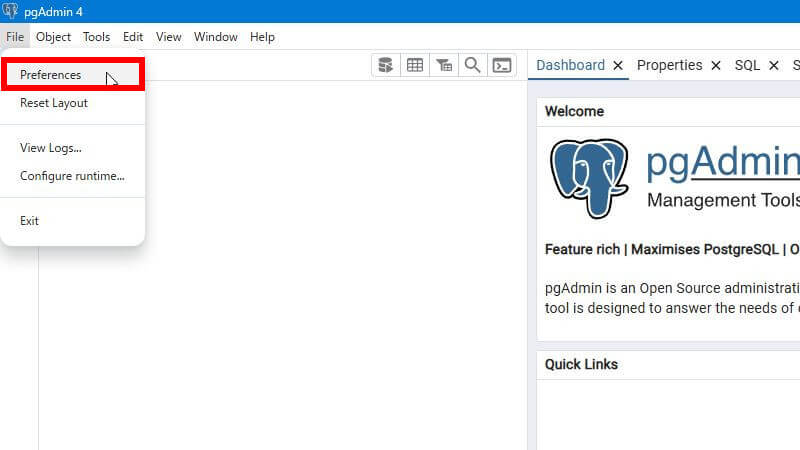Click the pgAdmin 4 title bar icon

coord(10,11)
